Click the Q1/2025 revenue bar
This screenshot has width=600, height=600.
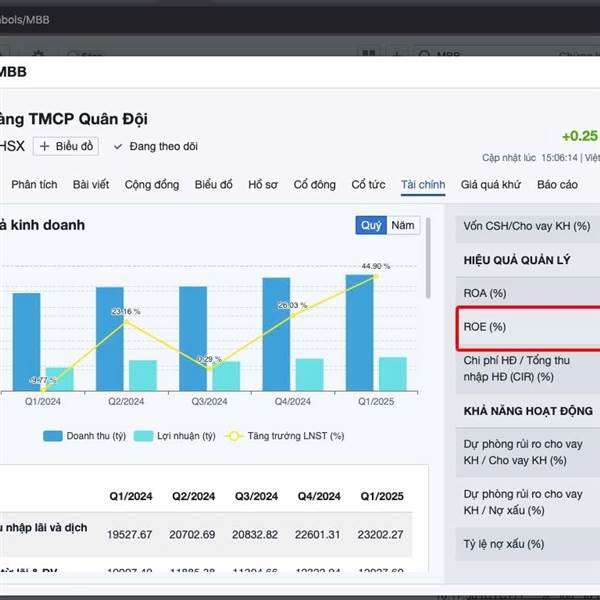[359, 333]
